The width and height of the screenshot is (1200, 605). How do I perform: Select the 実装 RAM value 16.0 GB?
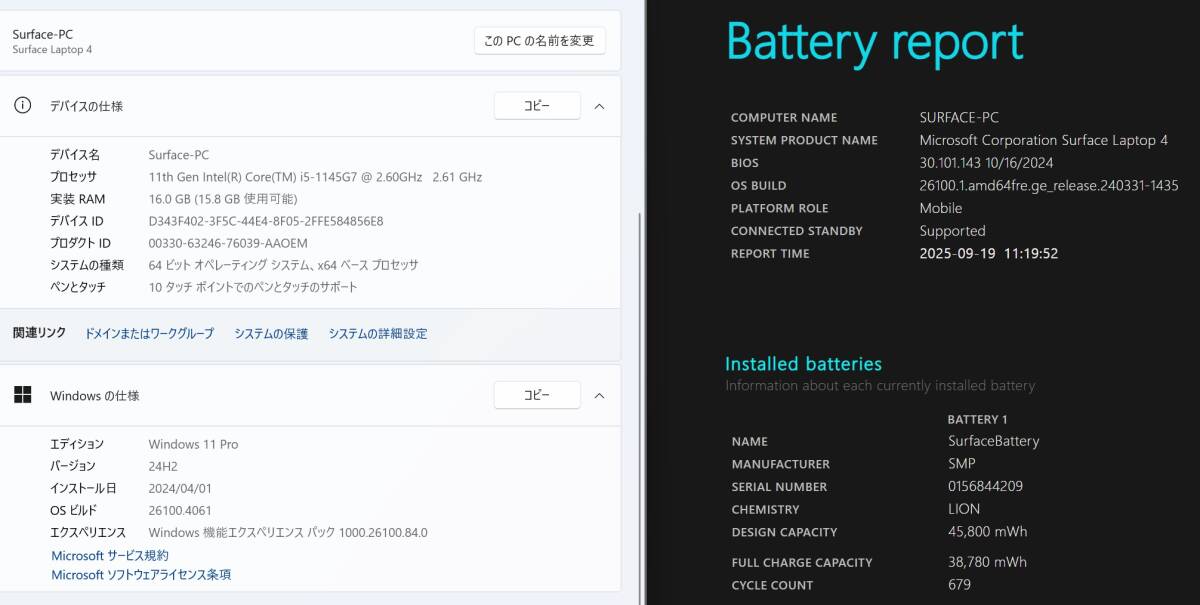(x=223, y=199)
